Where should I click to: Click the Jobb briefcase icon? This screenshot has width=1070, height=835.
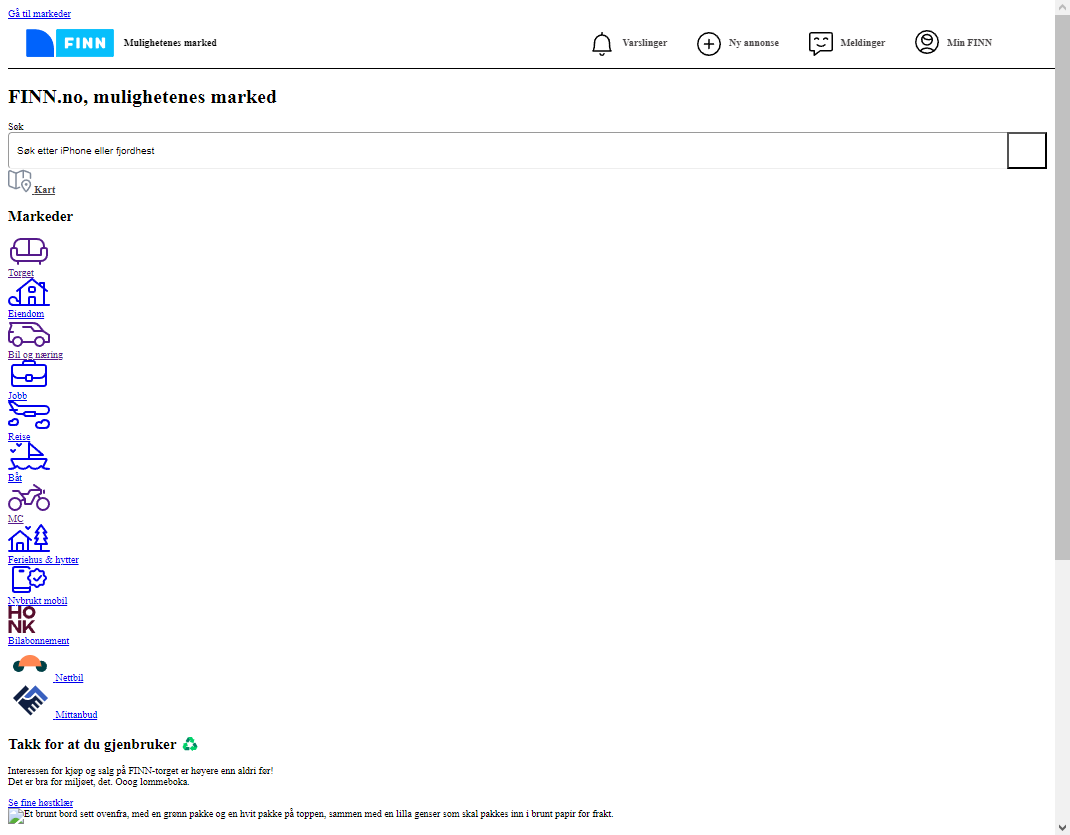29,374
